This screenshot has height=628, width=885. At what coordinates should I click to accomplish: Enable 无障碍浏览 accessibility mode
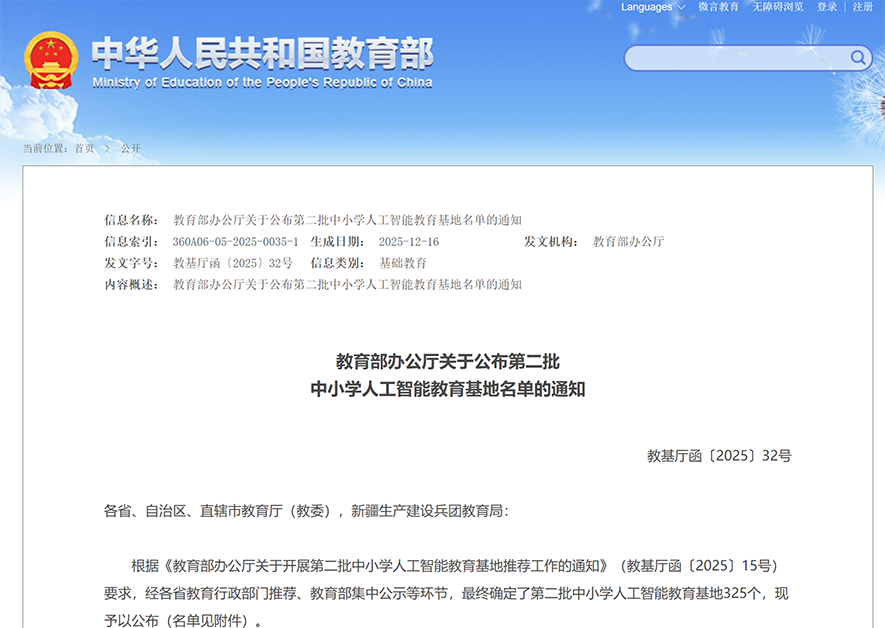point(778,7)
